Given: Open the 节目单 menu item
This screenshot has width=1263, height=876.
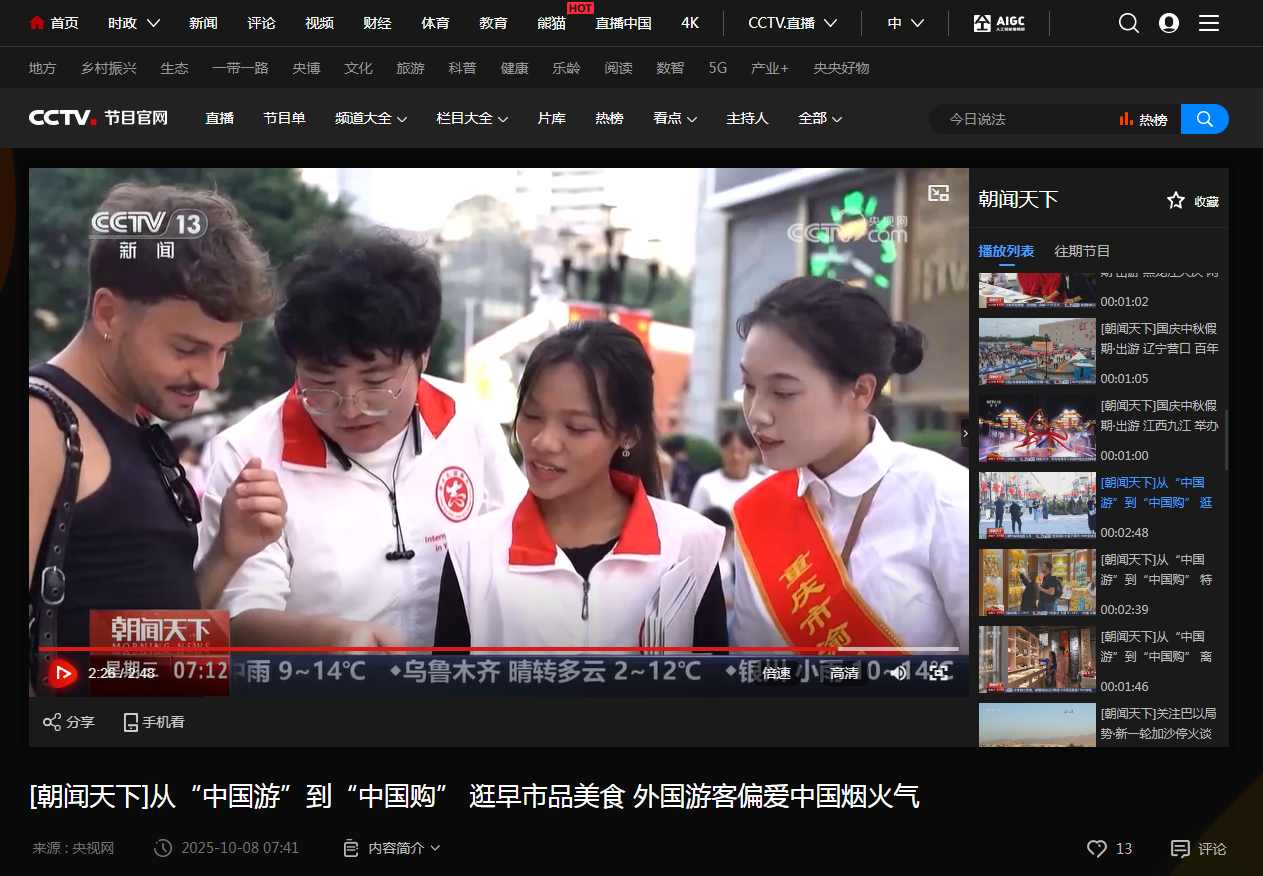Looking at the screenshot, I should [x=284, y=118].
